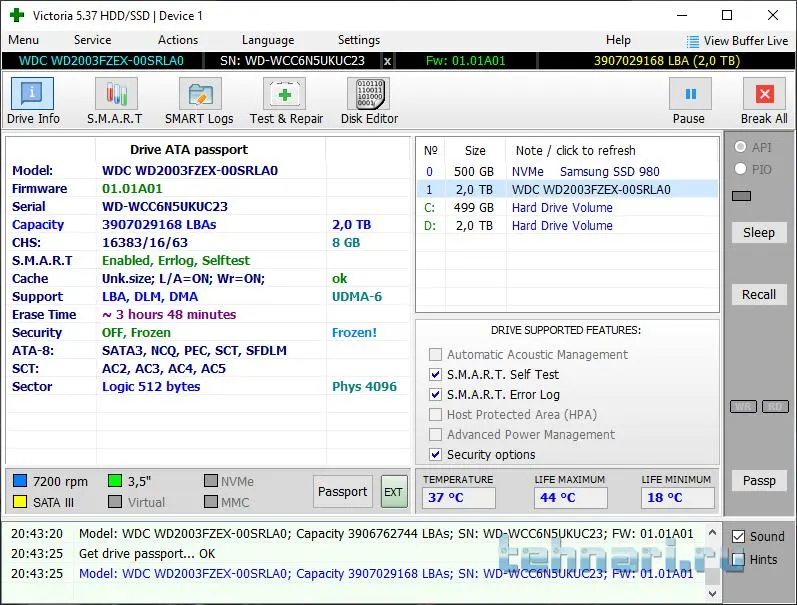Image resolution: width=797 pixels, height=605 pixels.
Task: Toggle the Security options checkbox
Action: pyautogui.click(x=435, y=454)
